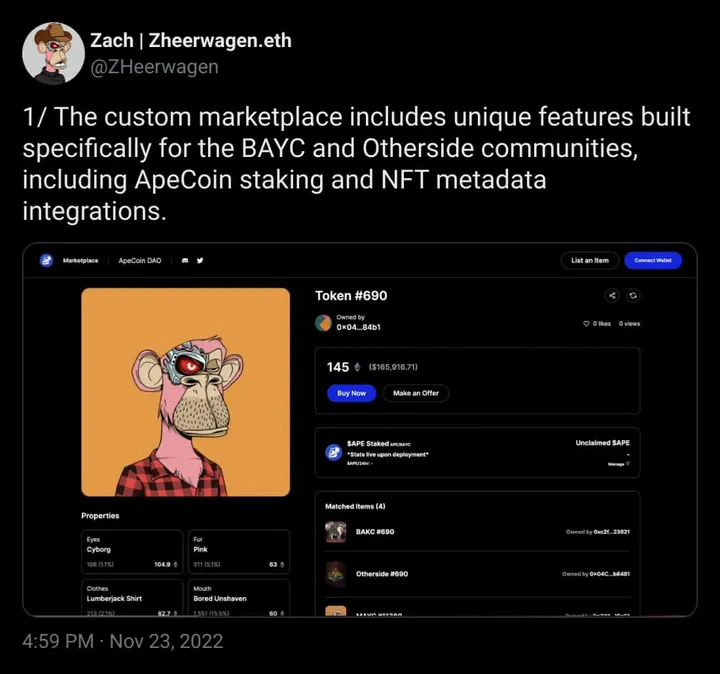Click the Eyes Cyborg property card

click(132, 551)
